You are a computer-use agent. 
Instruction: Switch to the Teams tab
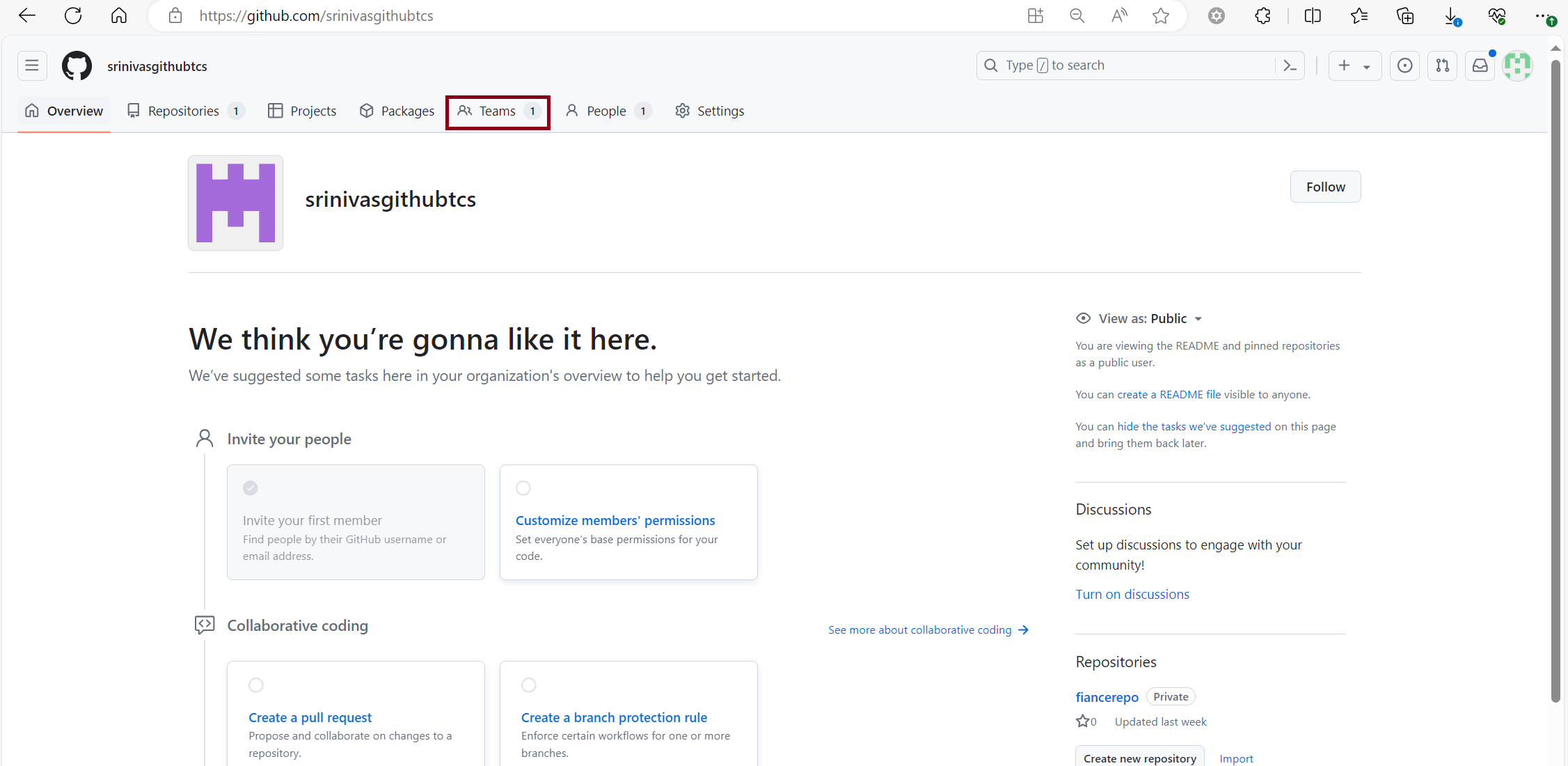(498, 111)
